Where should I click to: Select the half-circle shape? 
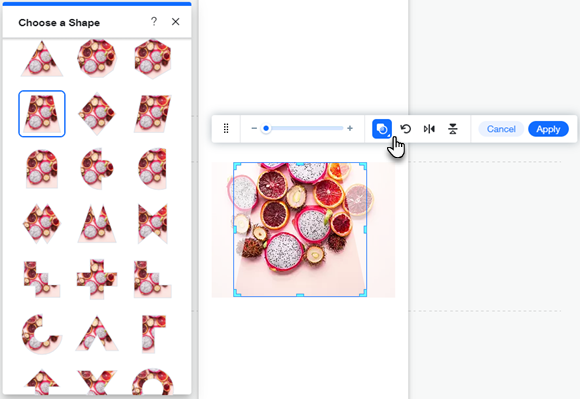(152, 169)
